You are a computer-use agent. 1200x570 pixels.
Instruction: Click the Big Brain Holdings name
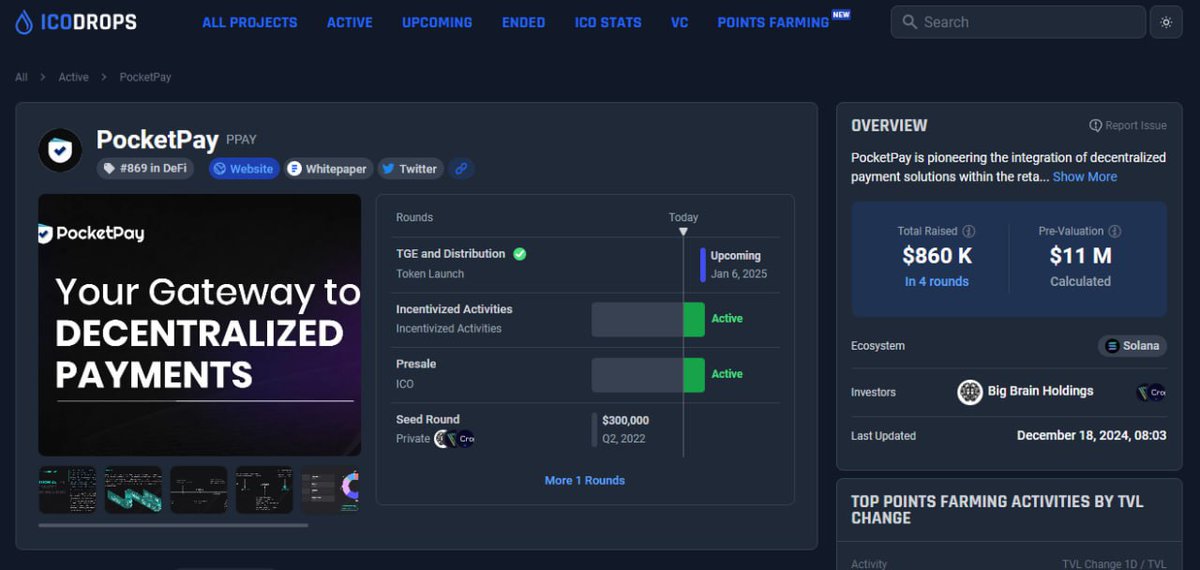coord(1041,391)
